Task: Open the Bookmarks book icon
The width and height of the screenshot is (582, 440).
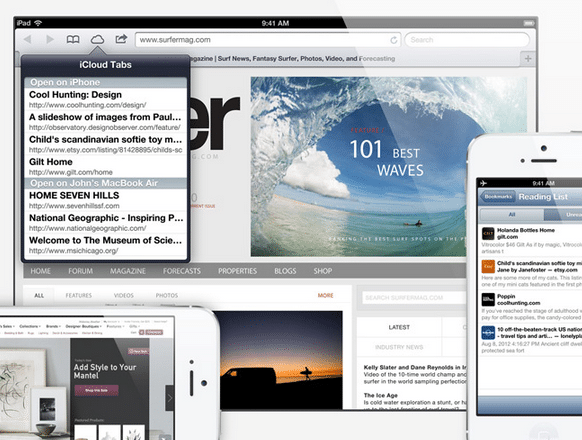Action: click(x=73, y=39)
